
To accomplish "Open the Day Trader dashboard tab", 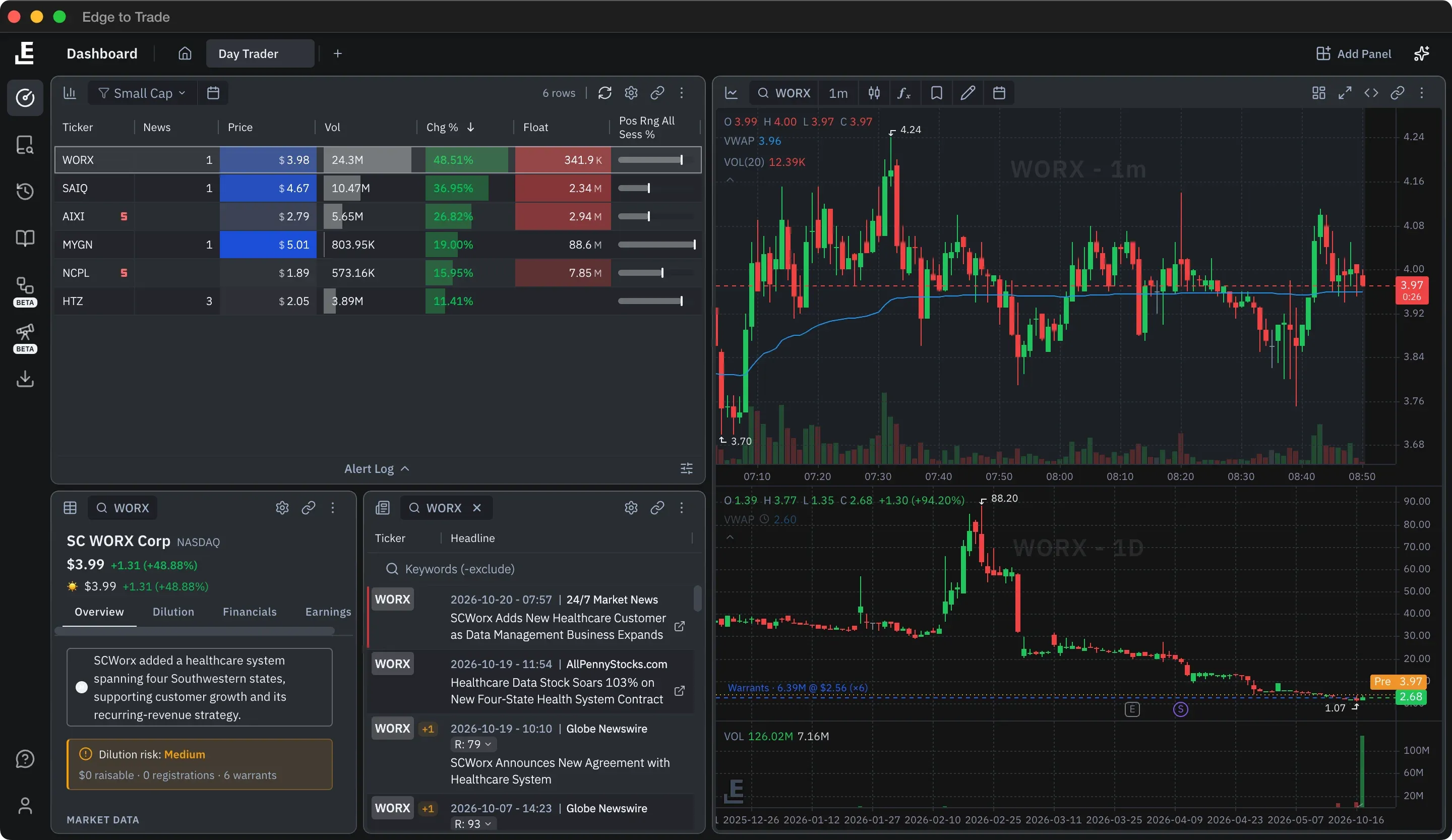I will (x=260, y=53).
